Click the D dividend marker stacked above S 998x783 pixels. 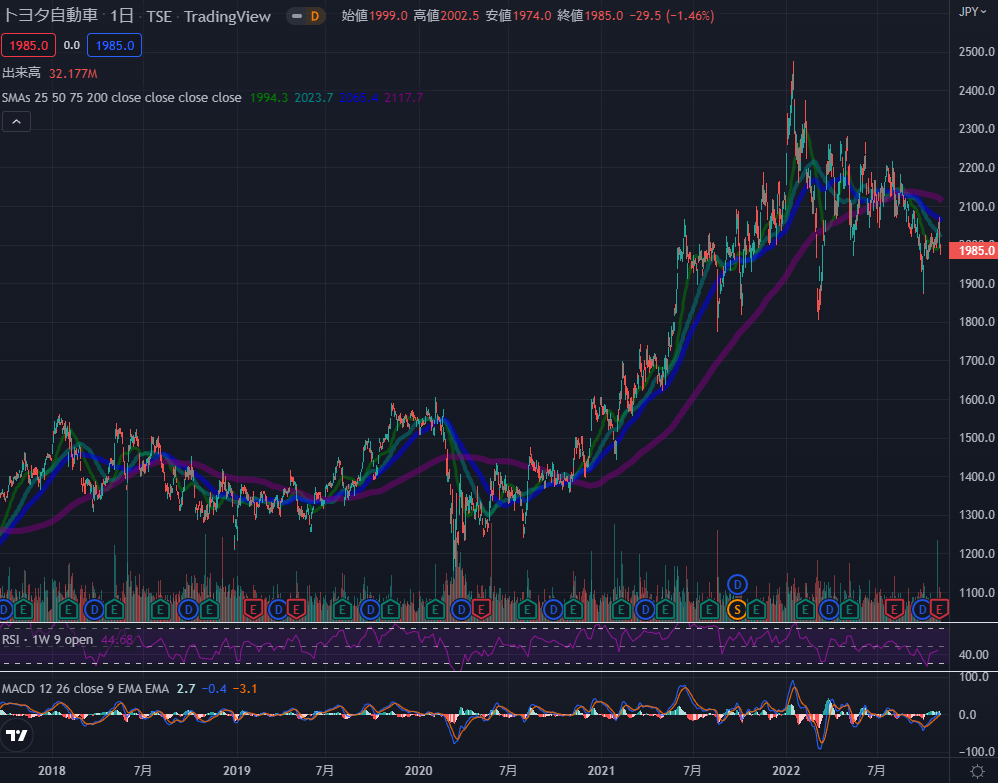pos(737,584)
